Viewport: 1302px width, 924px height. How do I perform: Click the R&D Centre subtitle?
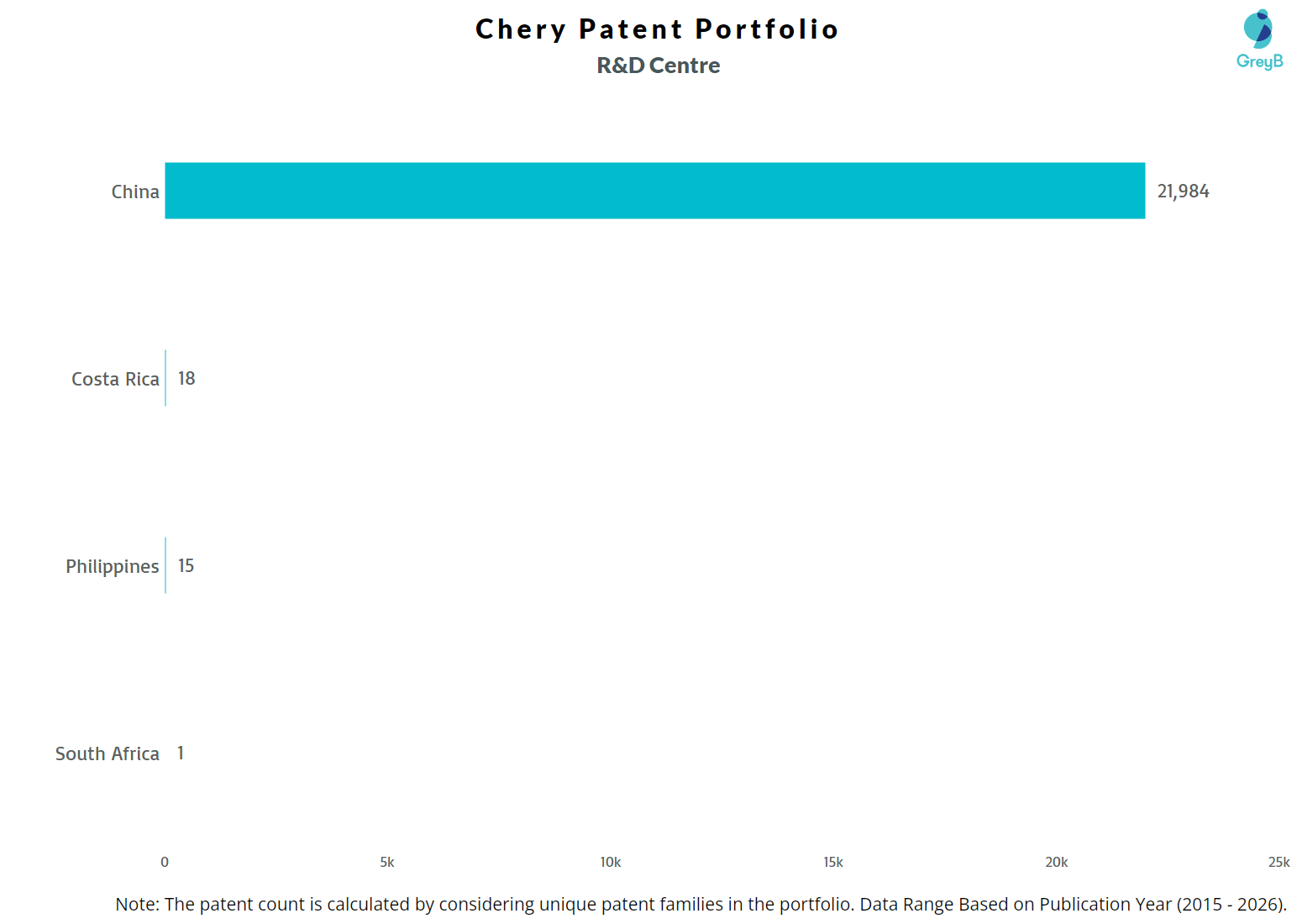[x=658, y=66]
